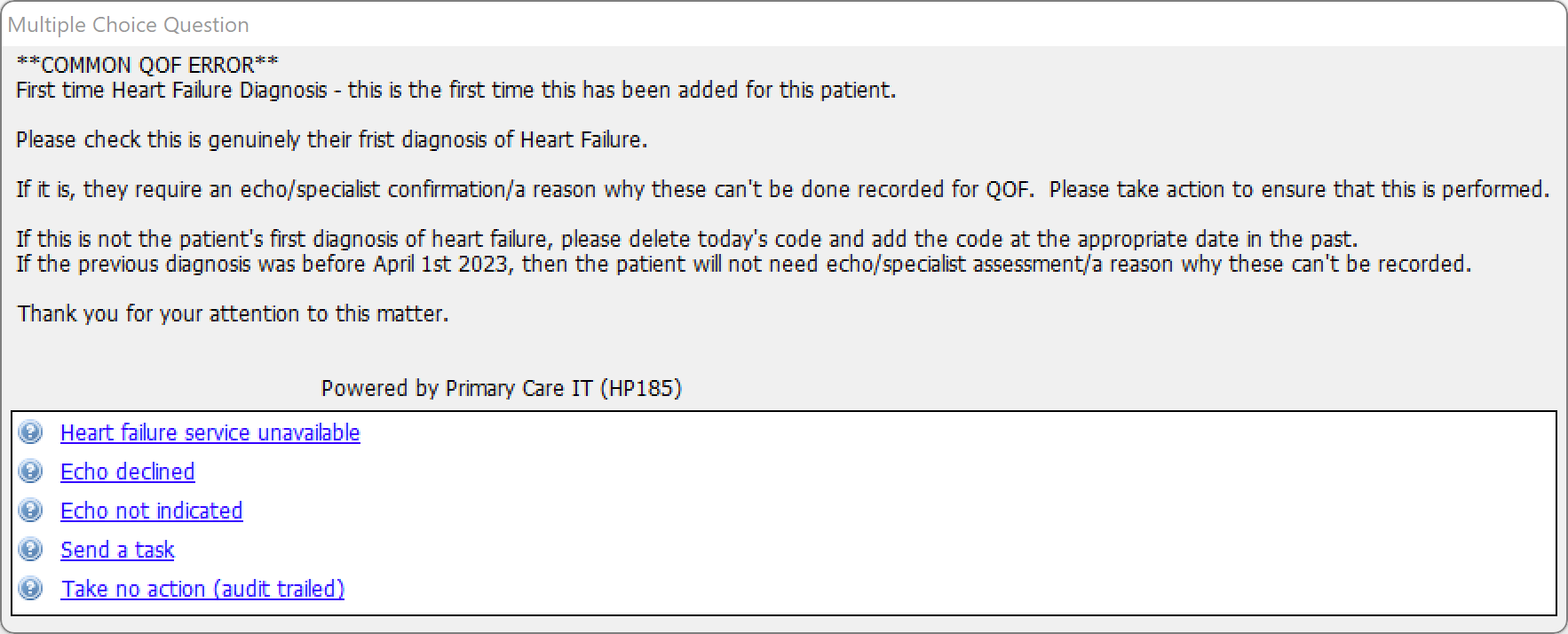Click the delete today's code instruction line

coord(687,239)
